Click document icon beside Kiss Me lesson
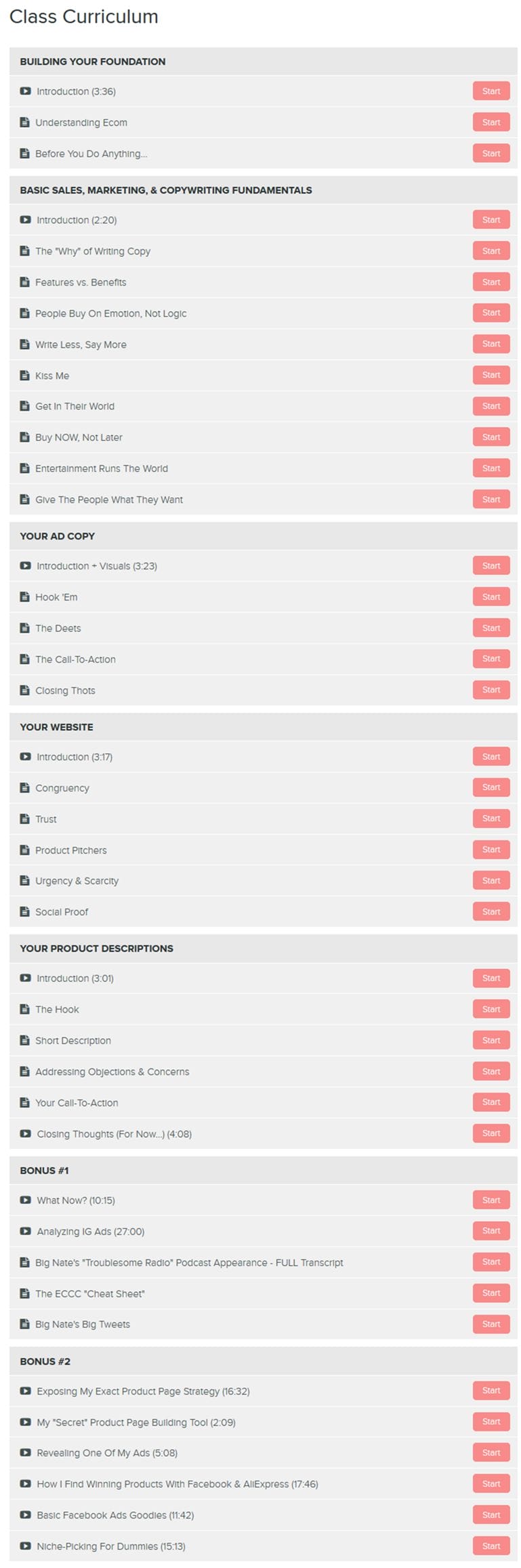Viewport: 521px width, 1568px height. [25, 375]
